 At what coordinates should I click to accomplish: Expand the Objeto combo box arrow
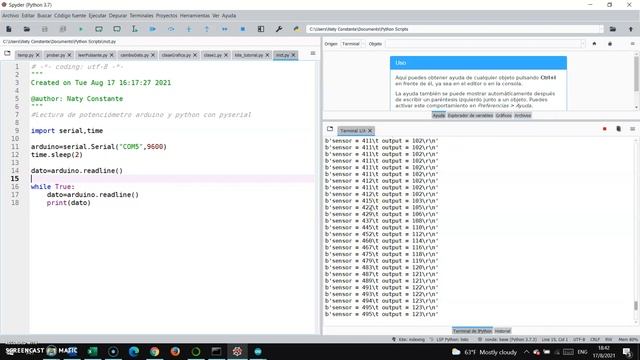point(582,44)
